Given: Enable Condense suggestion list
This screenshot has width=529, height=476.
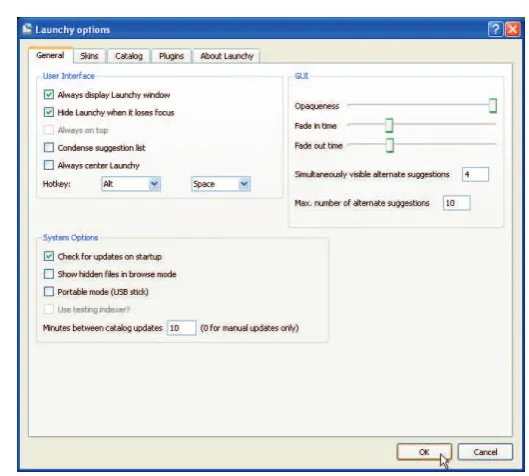Looking at the screenshot, I should click(x=49, y=147).
